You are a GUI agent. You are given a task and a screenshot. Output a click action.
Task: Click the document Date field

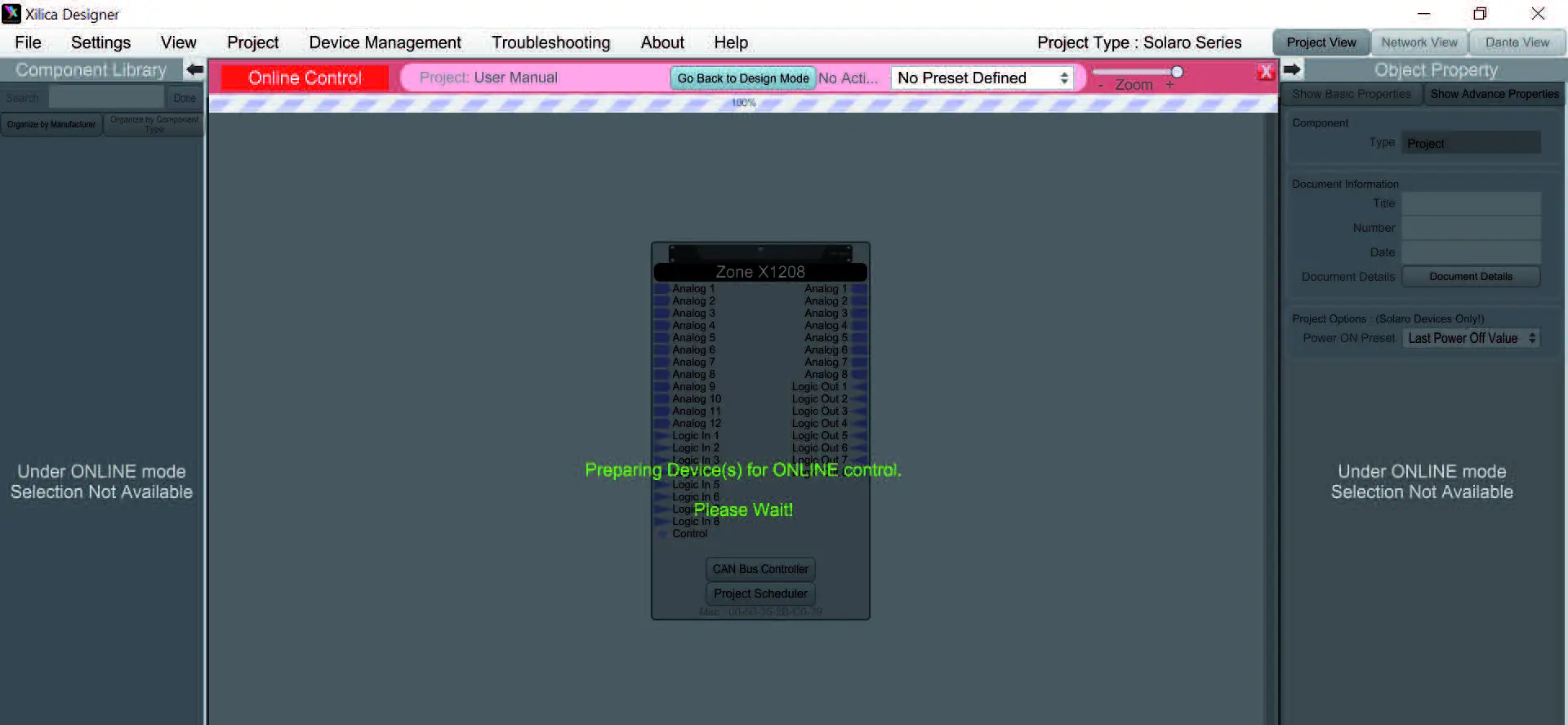click(x=1471, y=252)
